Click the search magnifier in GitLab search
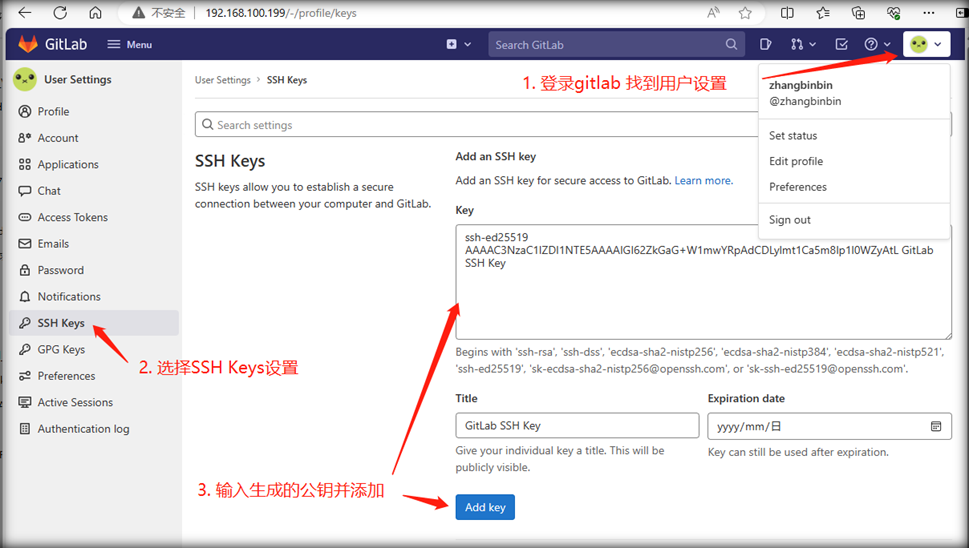 pos(732,44)
